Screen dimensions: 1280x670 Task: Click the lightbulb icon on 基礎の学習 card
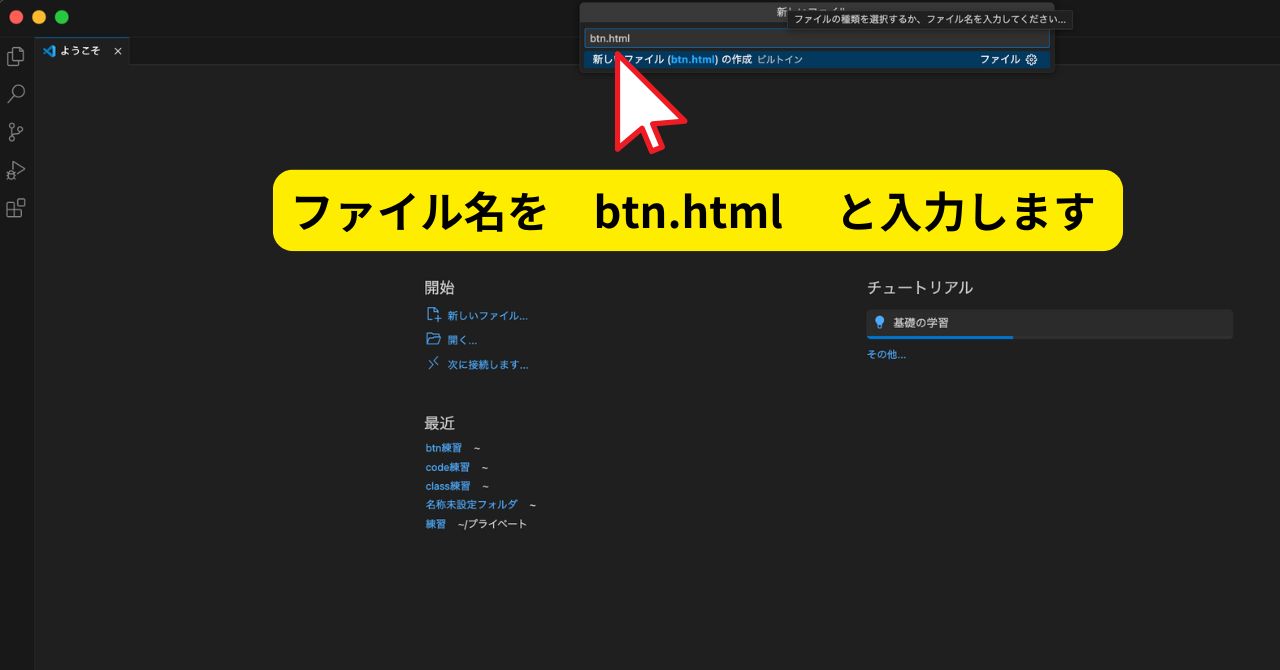(881, 323)
